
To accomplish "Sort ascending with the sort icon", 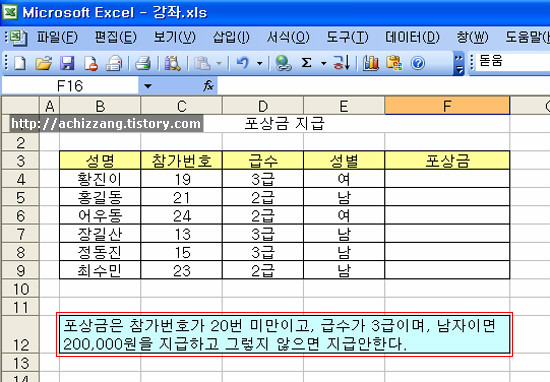I will 341,63.
